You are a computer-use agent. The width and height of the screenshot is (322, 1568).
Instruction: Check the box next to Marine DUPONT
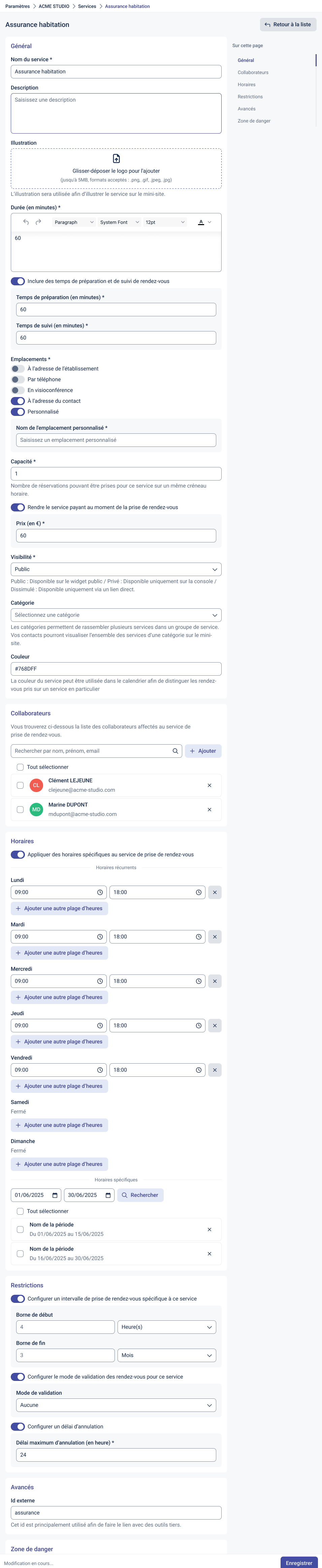[x=20, y=810]
